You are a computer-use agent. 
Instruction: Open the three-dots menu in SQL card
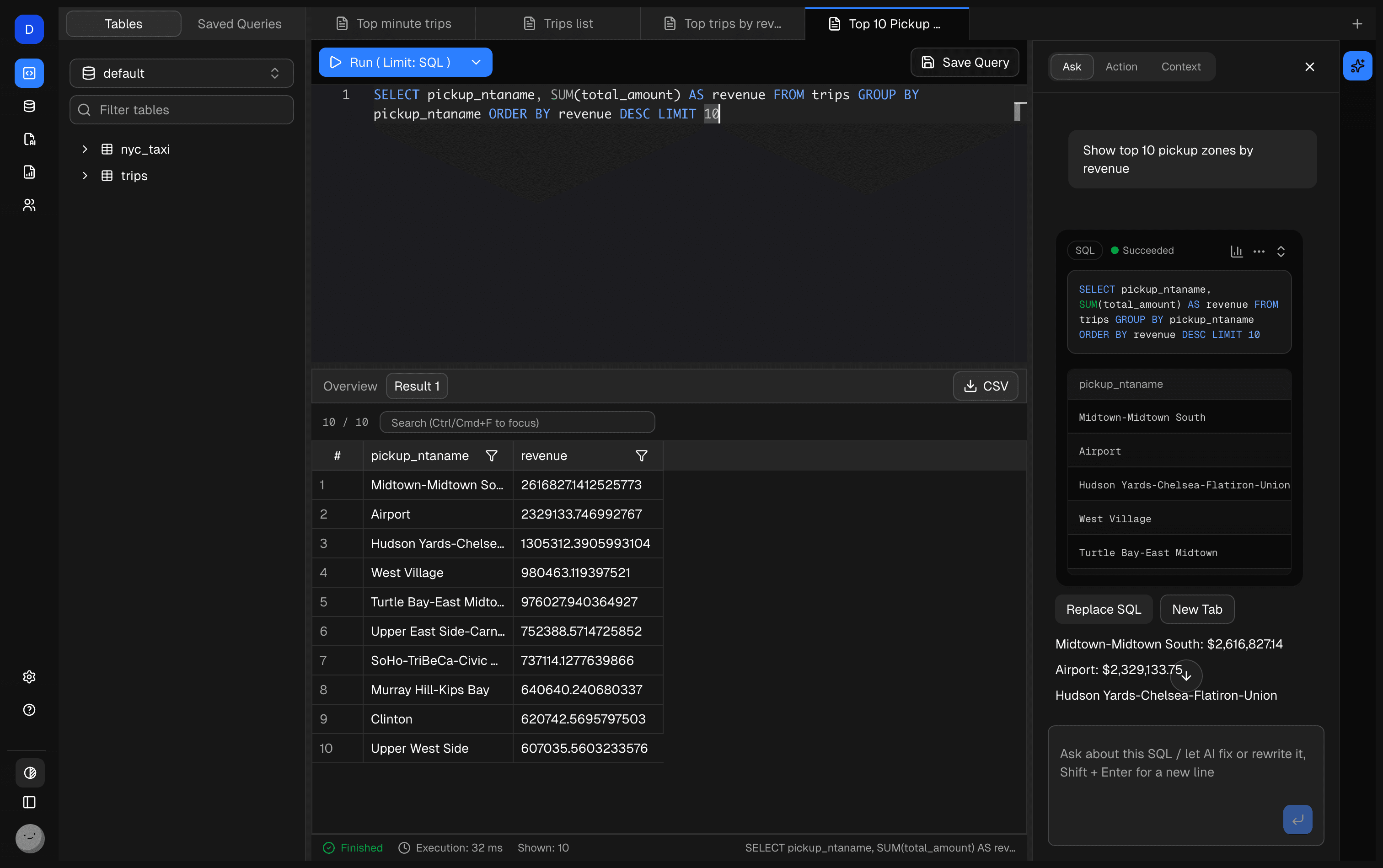1259,251
